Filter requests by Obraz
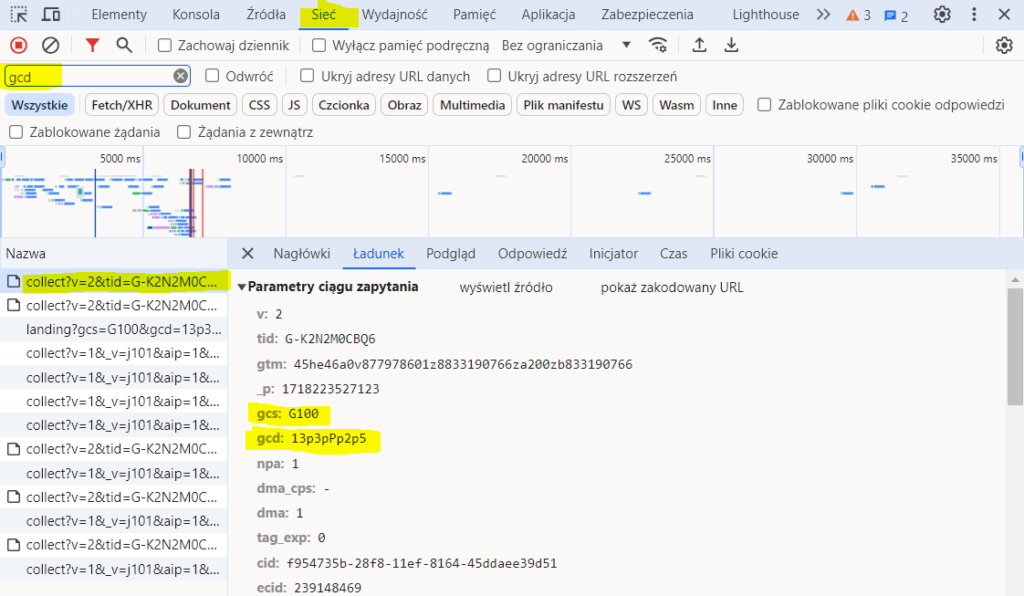Screen dimensions: 1024x596 click(404, 105)
